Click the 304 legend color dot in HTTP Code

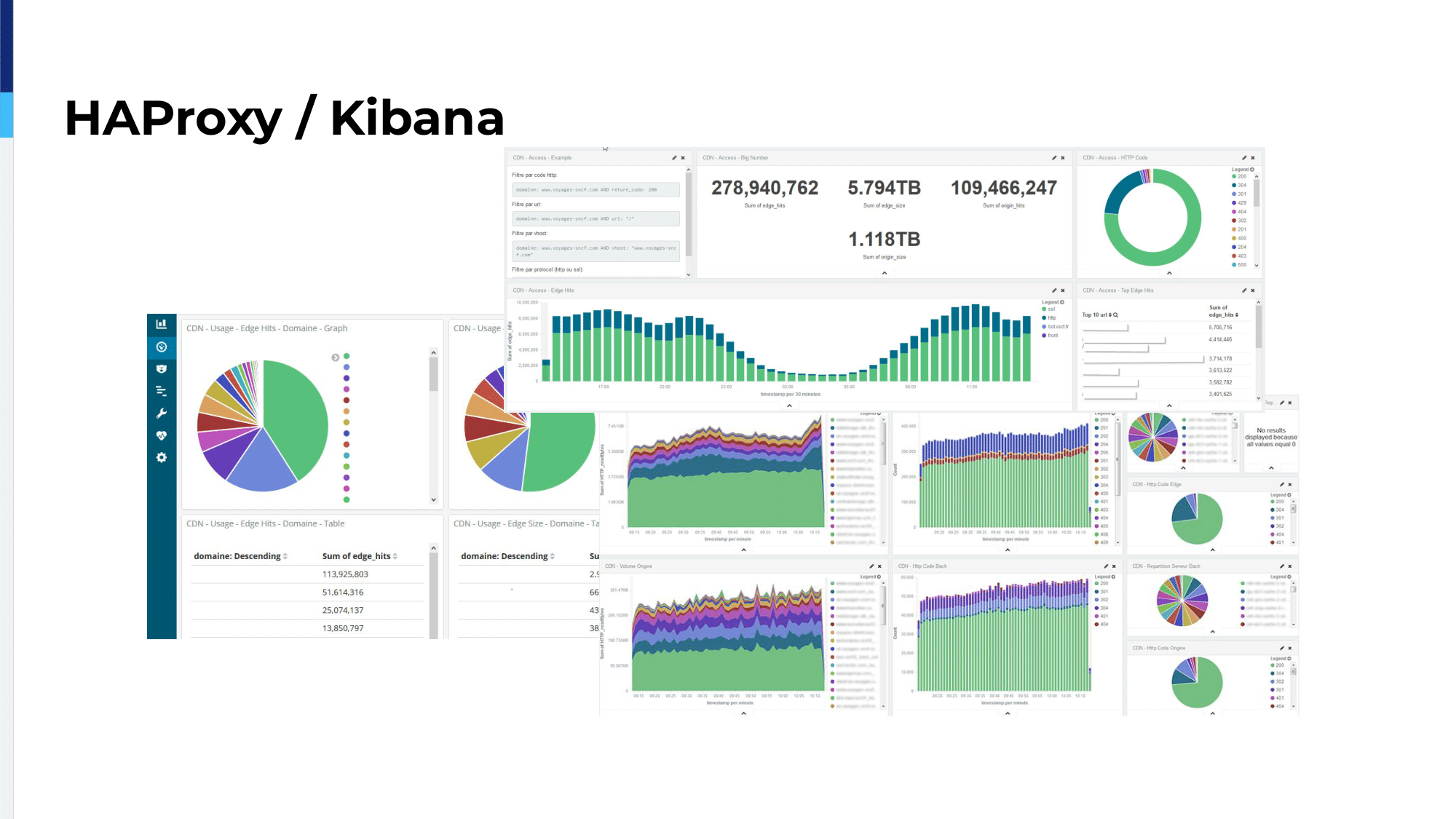click(1234, 186)
